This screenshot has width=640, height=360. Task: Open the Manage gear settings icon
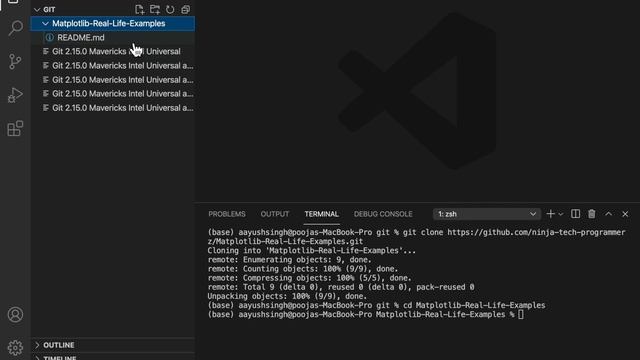(16, 348)
